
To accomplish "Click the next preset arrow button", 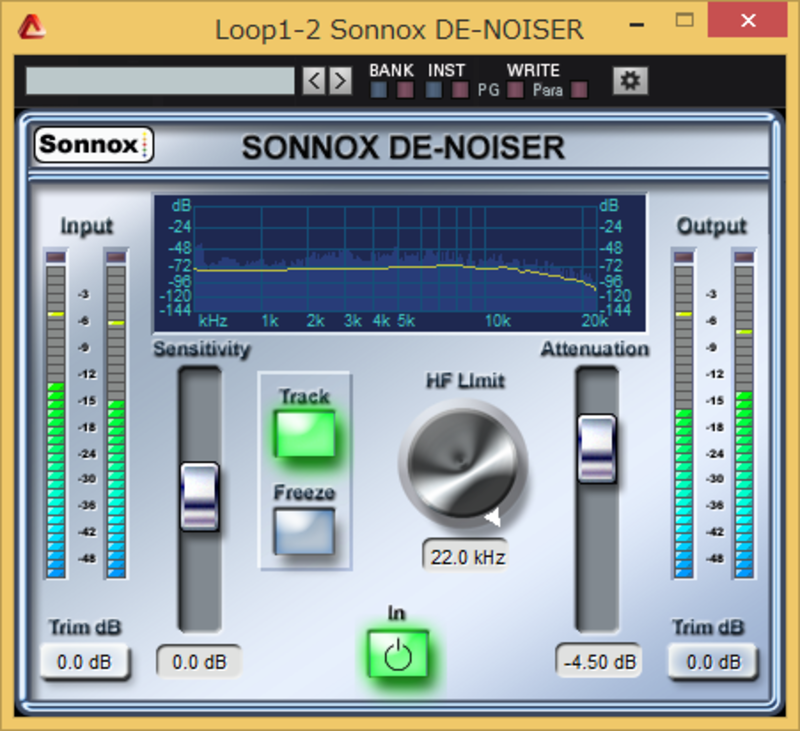I will 341,81.
